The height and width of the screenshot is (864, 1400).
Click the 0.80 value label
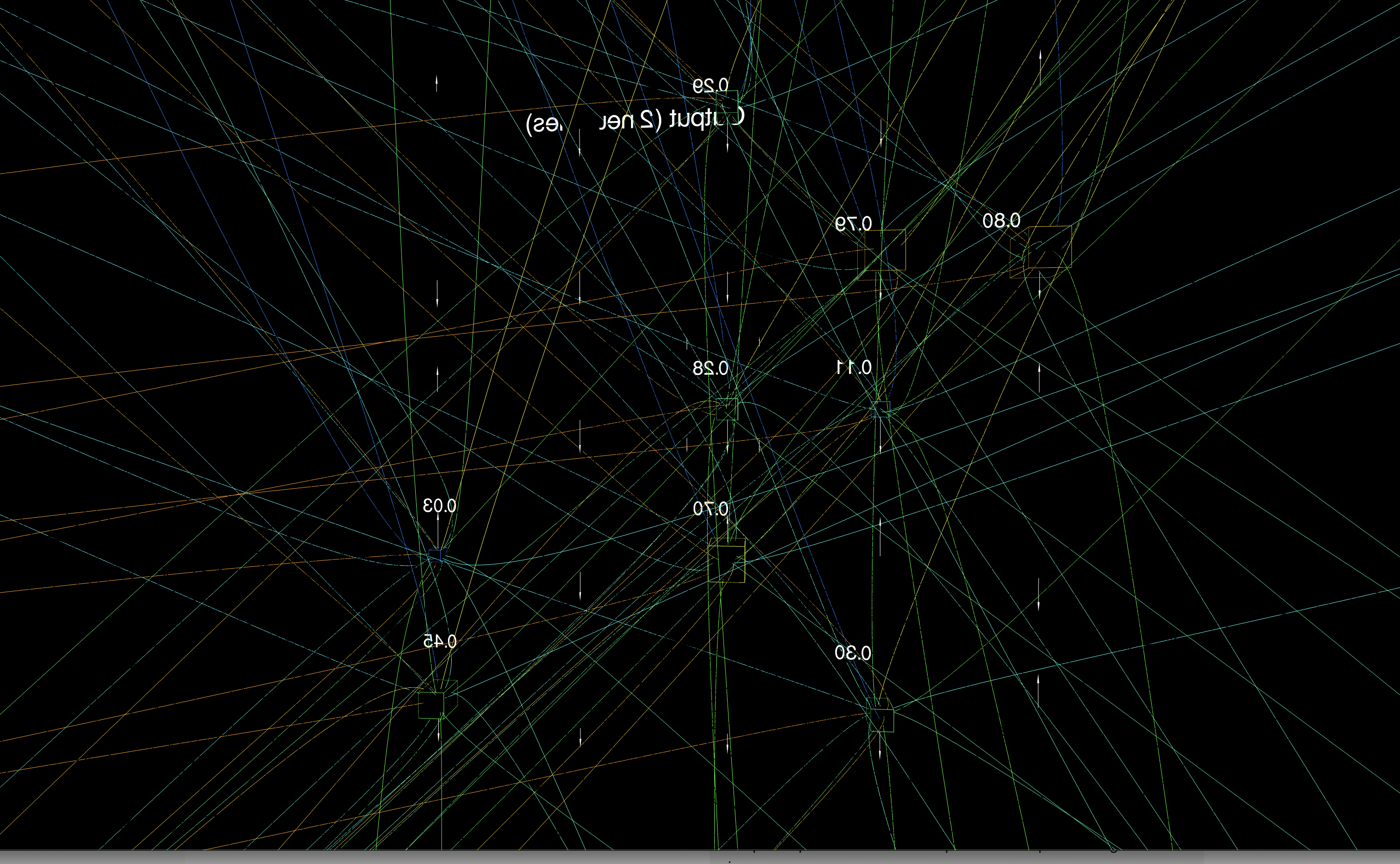(1001, 220)
